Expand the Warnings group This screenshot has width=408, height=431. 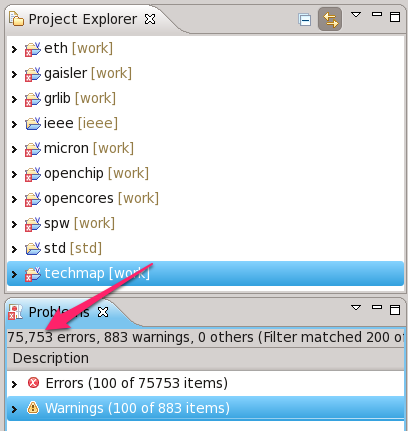tap(14, 409)
